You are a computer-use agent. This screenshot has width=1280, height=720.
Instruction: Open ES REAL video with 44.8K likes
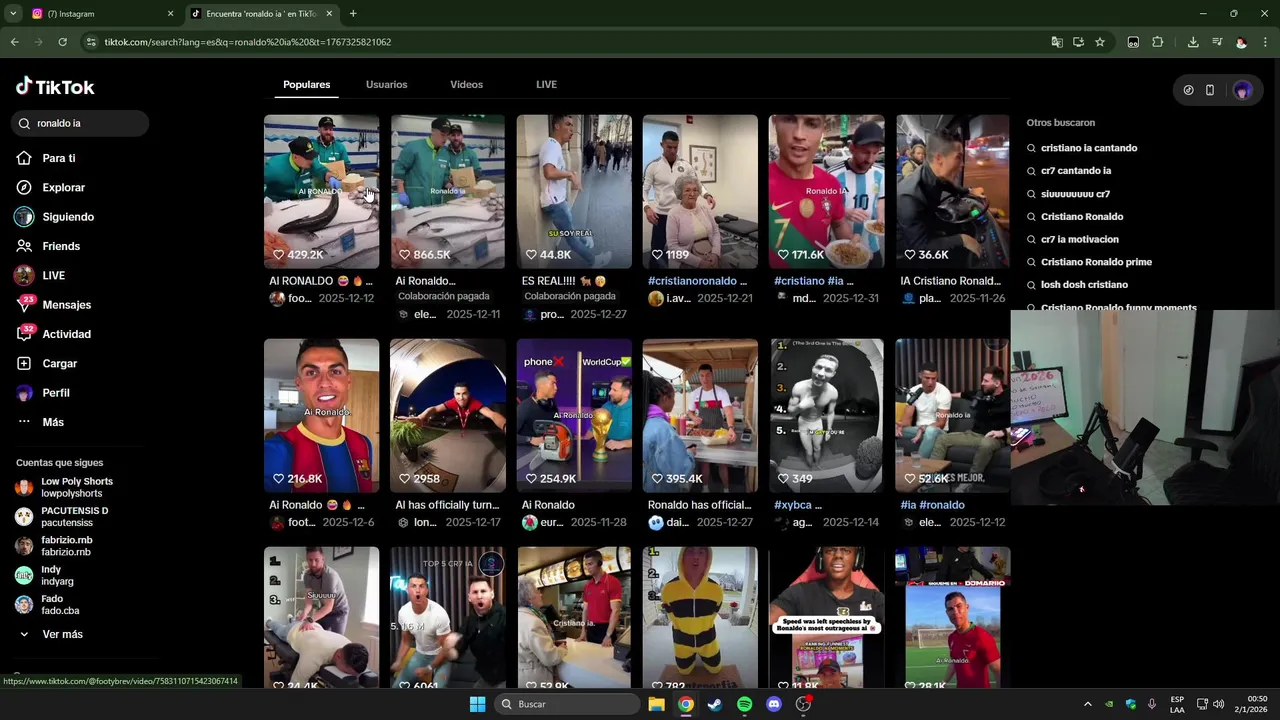click(574, 191)
